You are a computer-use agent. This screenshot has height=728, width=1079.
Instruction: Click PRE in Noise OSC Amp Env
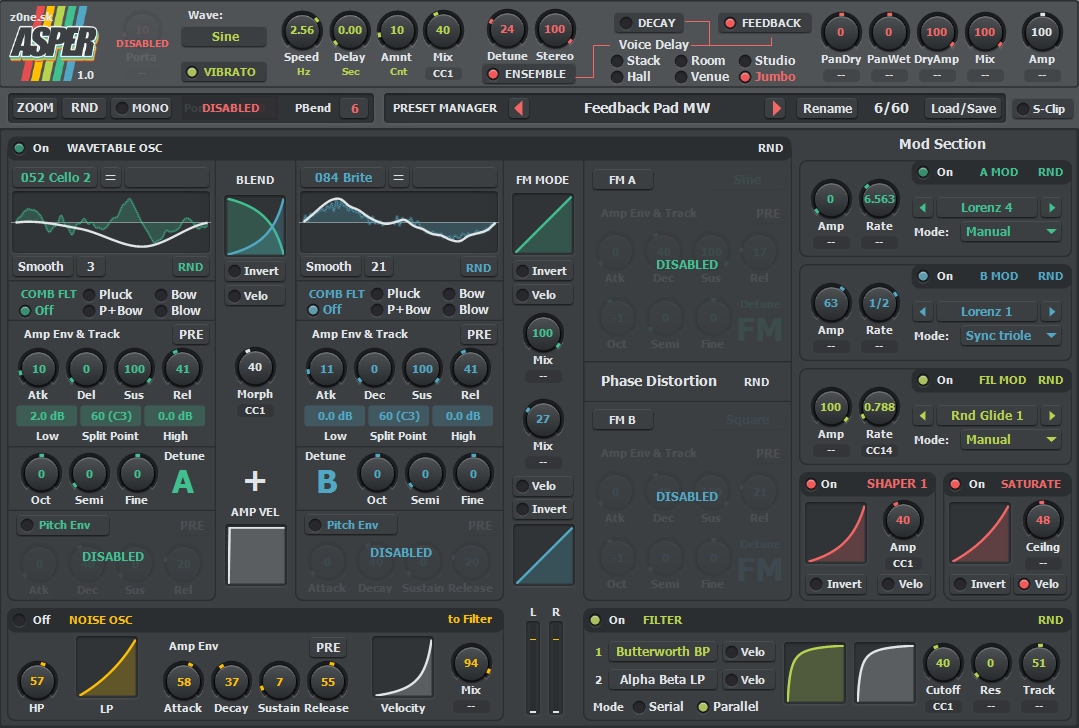click(x=328, y=647)
